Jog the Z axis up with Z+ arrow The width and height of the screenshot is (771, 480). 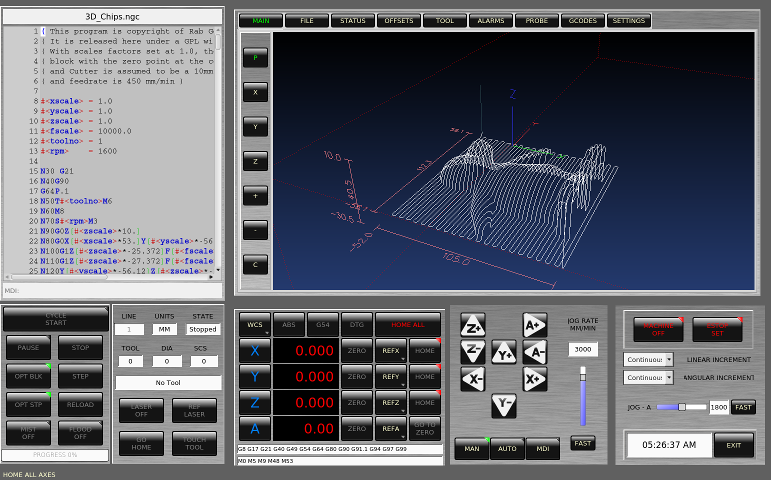(473, 325)
